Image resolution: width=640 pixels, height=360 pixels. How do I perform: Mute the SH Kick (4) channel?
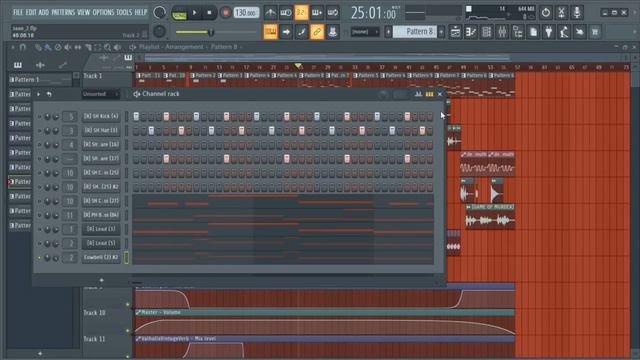coord(40,117)
